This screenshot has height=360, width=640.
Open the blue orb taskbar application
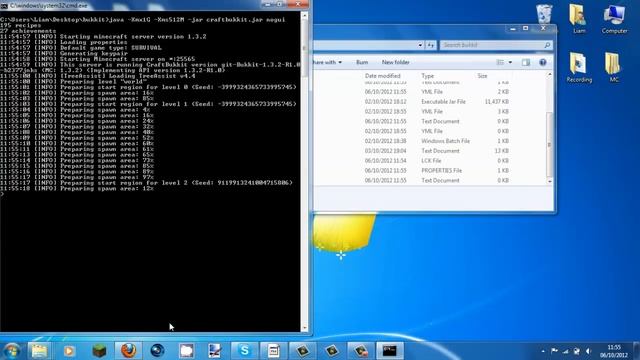(x=157, y=351)
